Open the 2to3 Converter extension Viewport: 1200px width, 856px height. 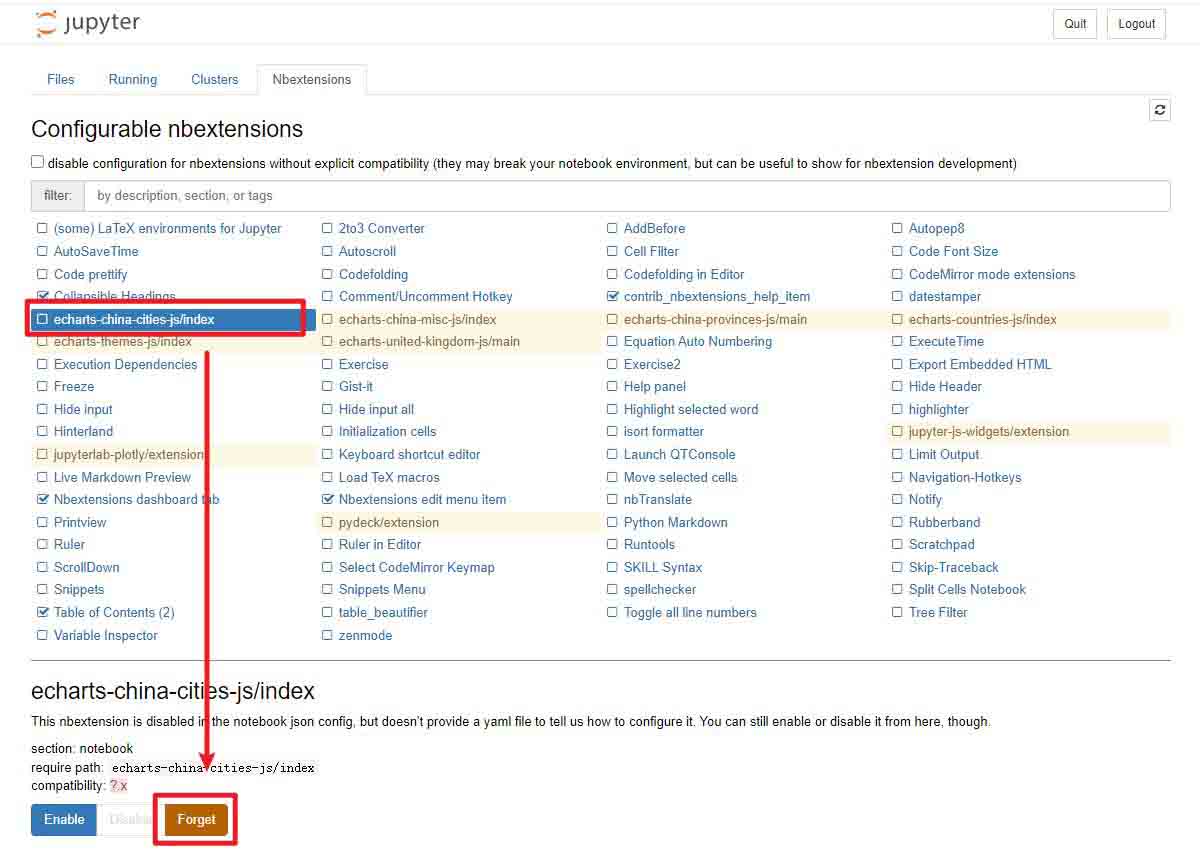pos(382,229)
